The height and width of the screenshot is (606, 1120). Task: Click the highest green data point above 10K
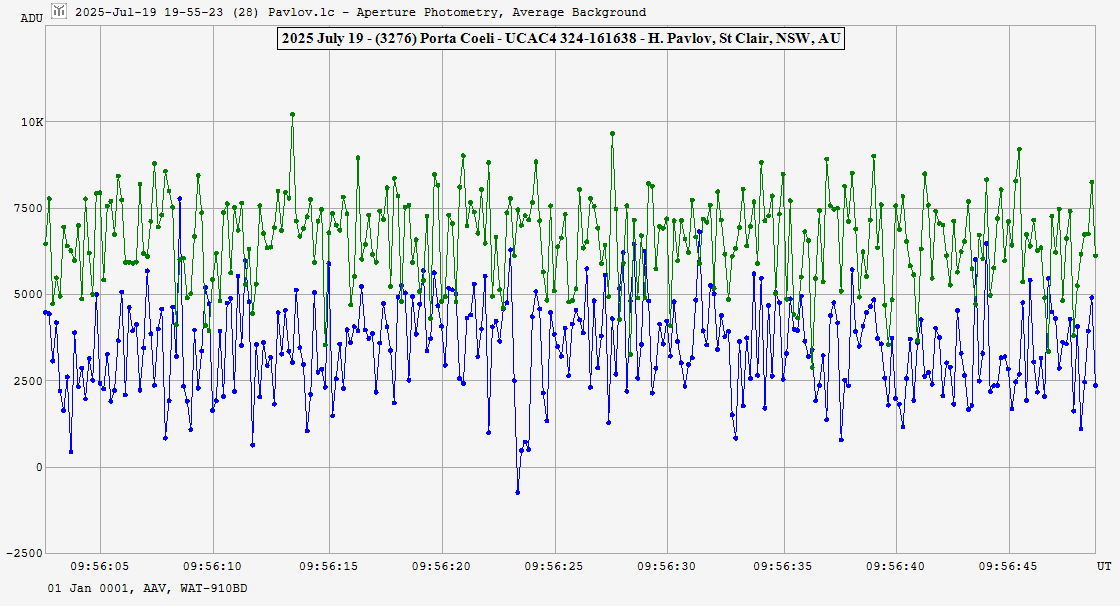tap(292, 114)
